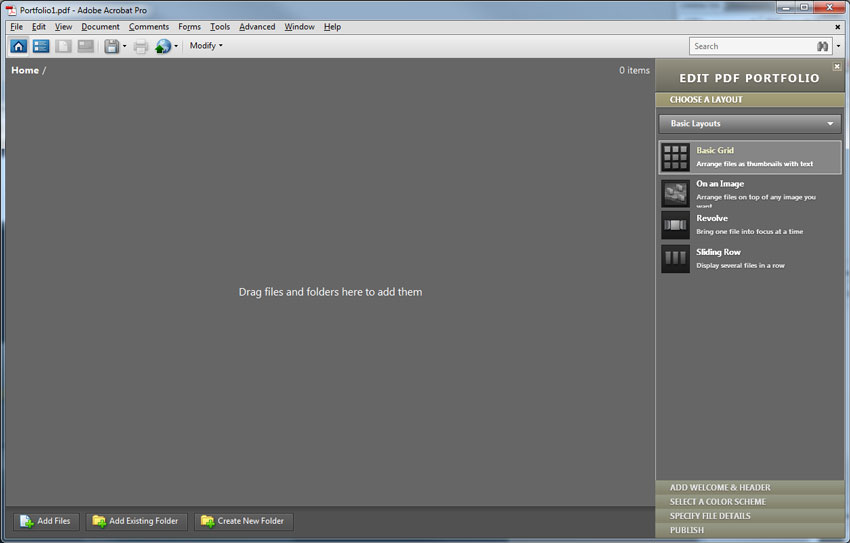Screen dimensions: 850x543
Task: Switch to file details list view
Action: (41, 46)
